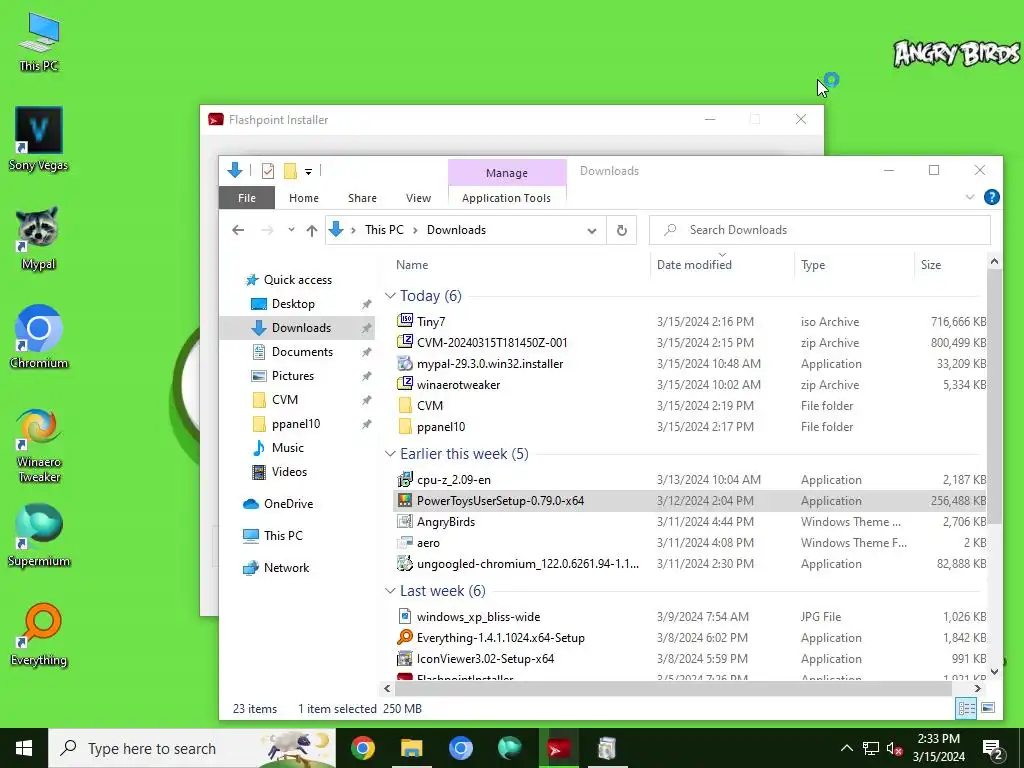Sort by the Type column header
This screenshot has height=768, width=1024.
813,265
